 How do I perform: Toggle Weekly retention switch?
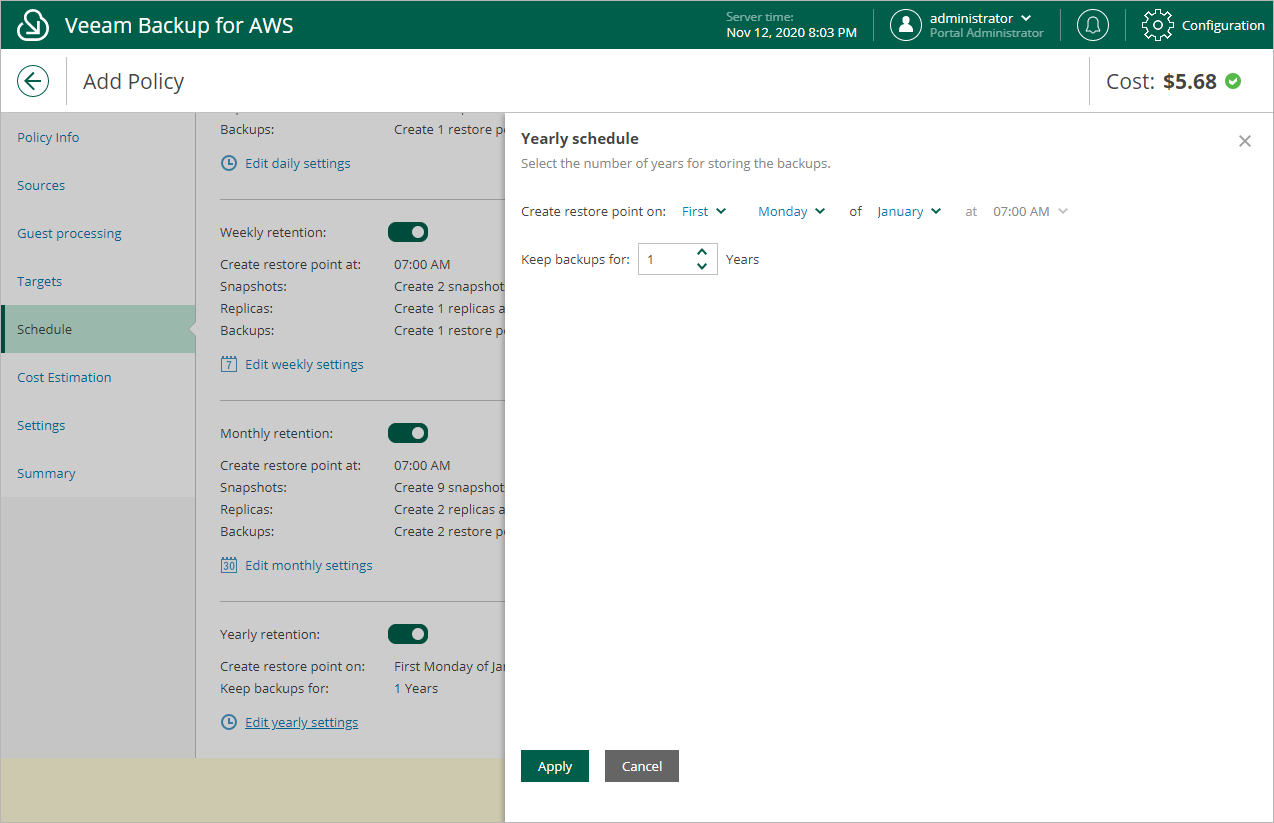(x=408, y=232)
